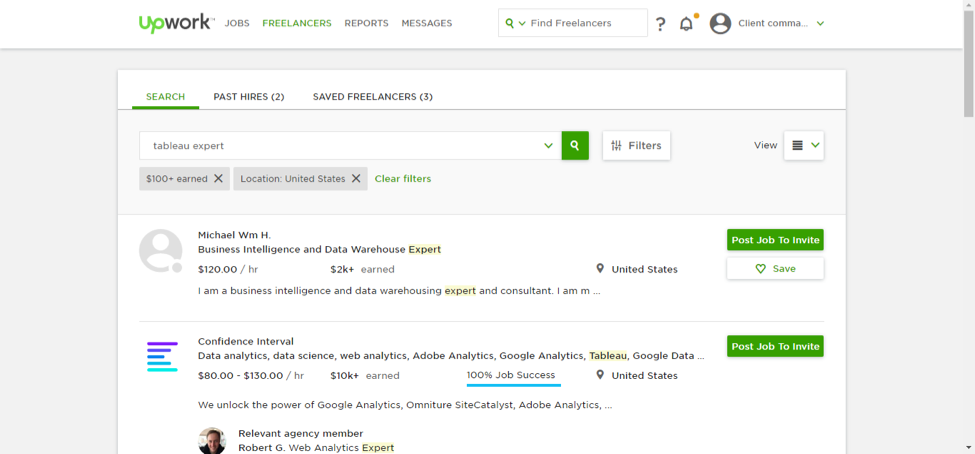Click Michael Wm H.'s location pin icon

(x=600, y=269)
